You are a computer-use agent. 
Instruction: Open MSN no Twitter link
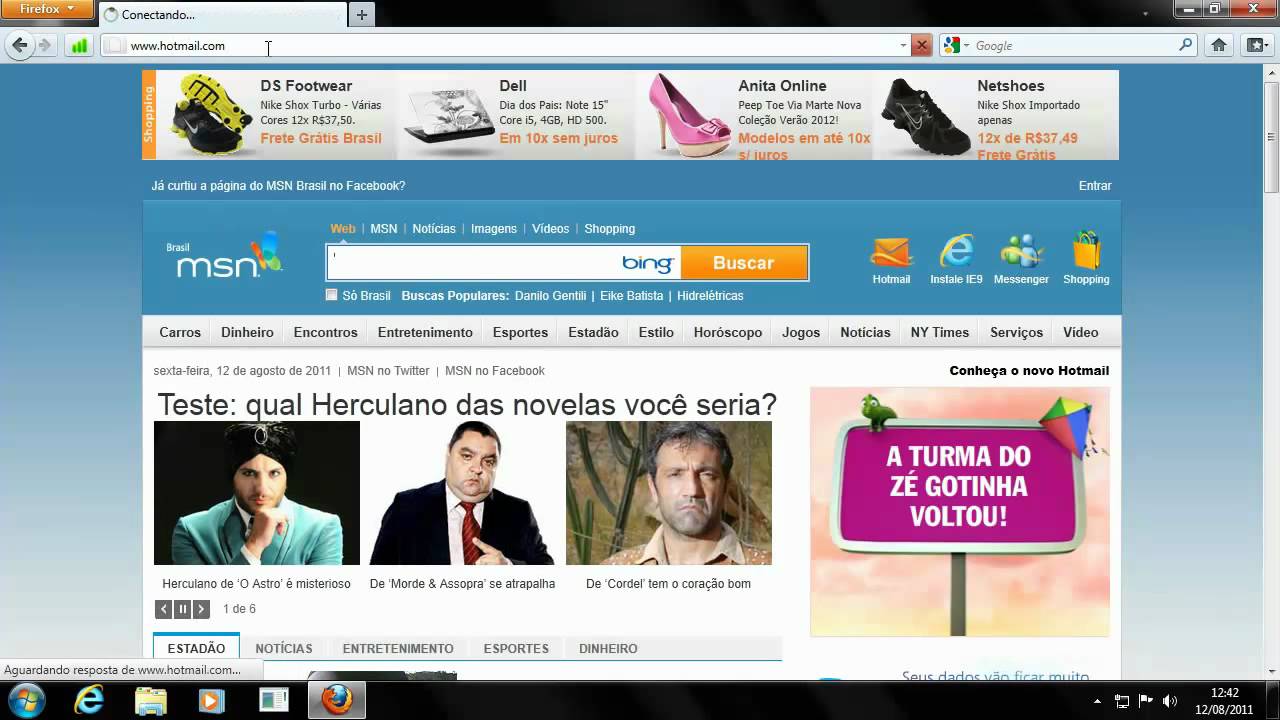point(388,371)
